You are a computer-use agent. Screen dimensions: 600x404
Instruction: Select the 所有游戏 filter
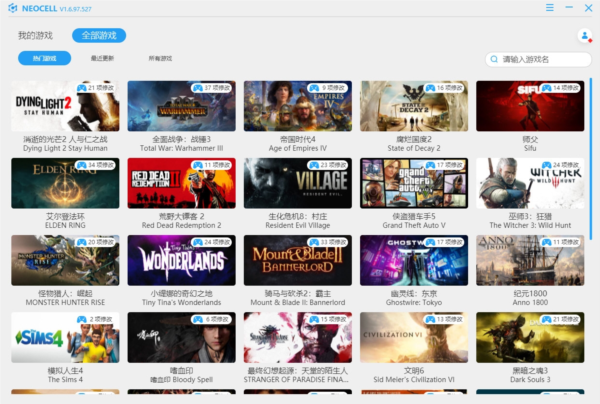pyautogui.click(x=160, y=59)
